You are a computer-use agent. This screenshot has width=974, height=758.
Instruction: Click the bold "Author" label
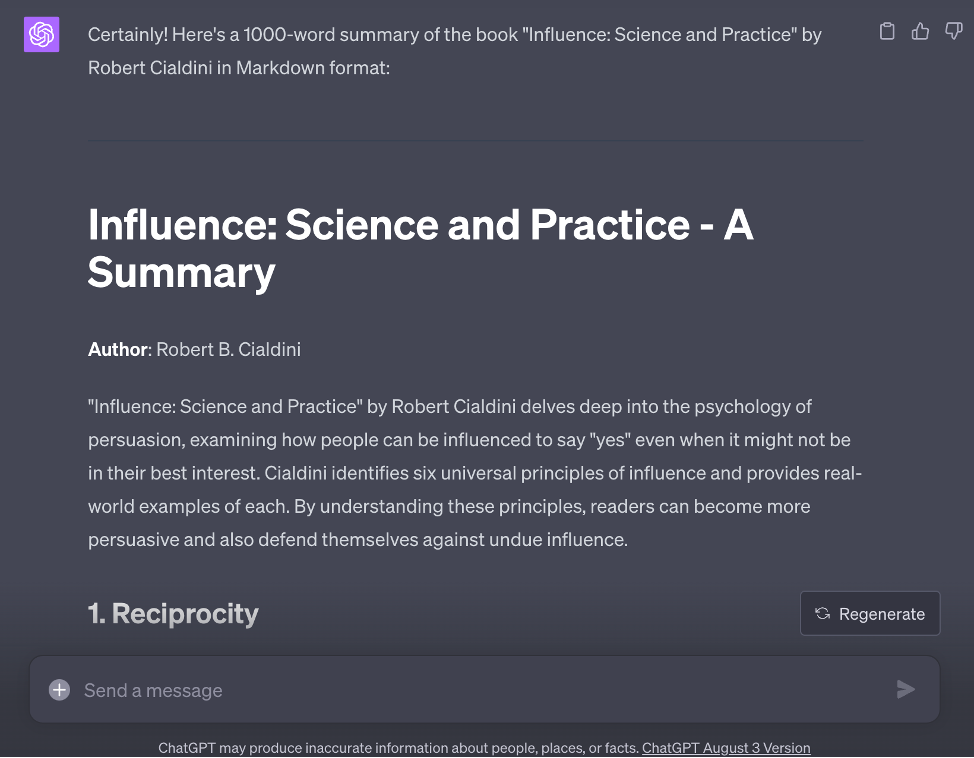click(117, 350)
